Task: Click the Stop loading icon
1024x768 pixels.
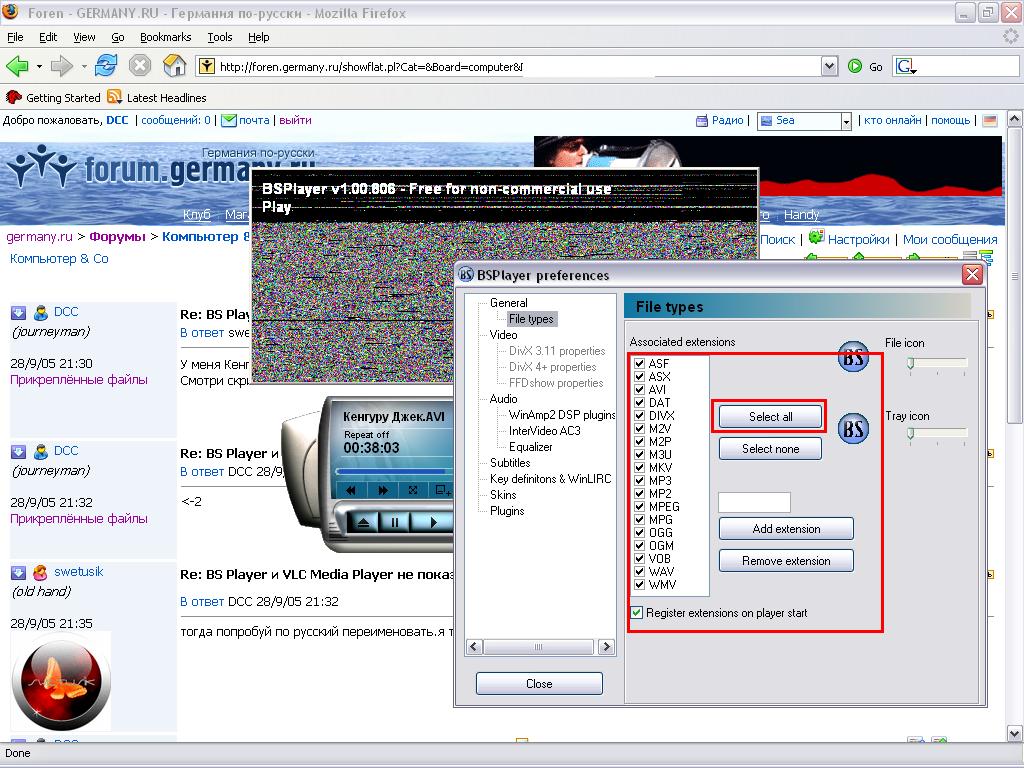Action: [140, 66]
